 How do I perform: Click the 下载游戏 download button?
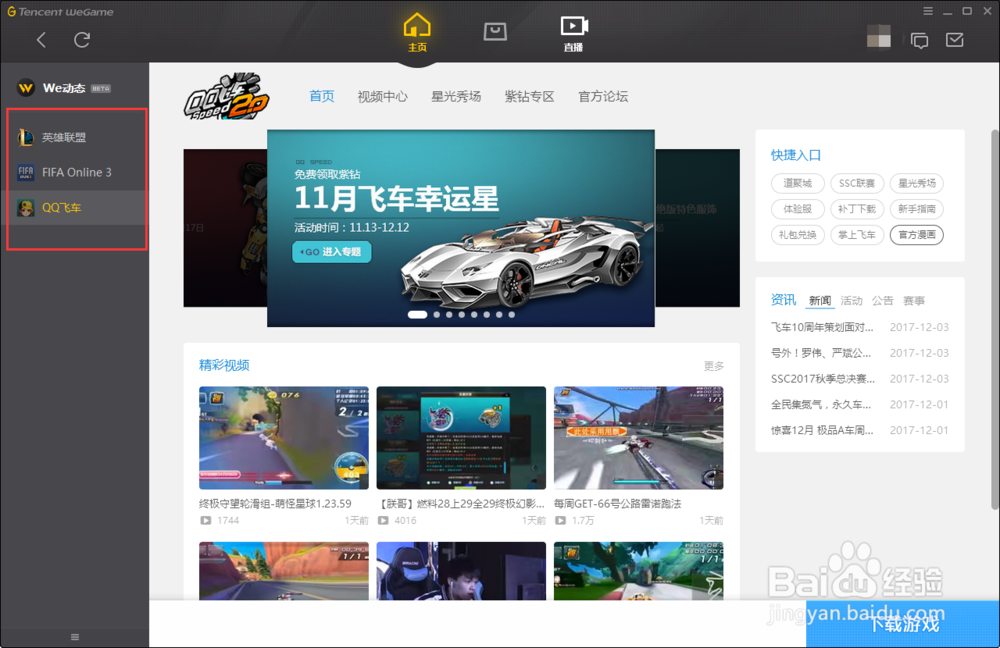(x=902, y=624)
